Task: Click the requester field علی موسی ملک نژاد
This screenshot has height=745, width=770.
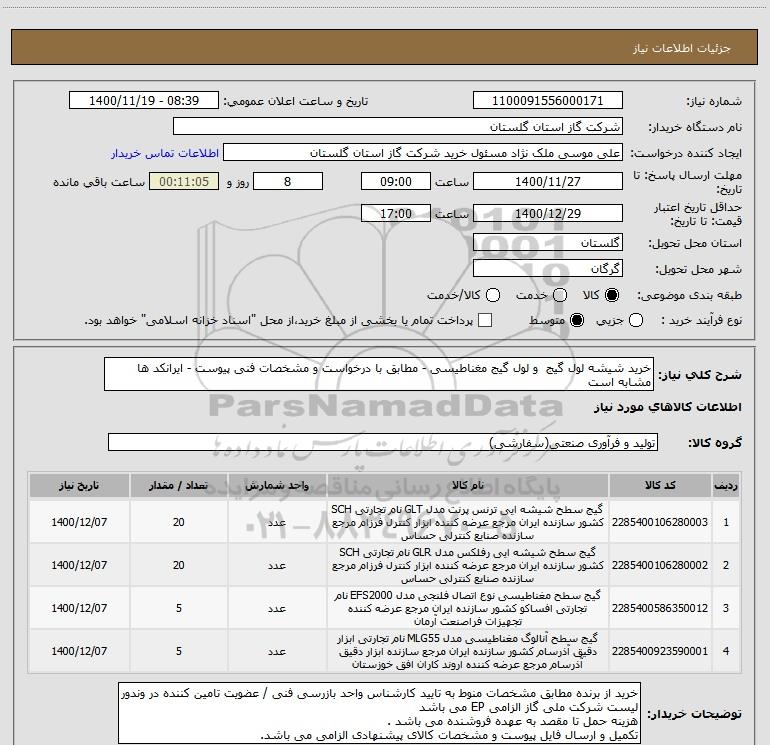Action: coord(423,153)
